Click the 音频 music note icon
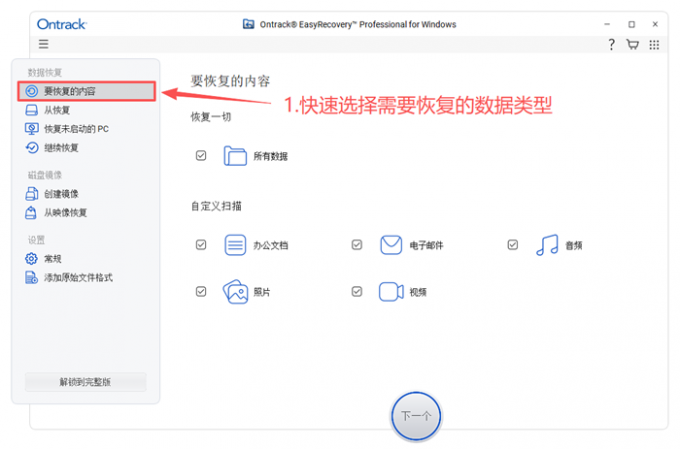Screen dimensions: 680x449 coord(547,245)
